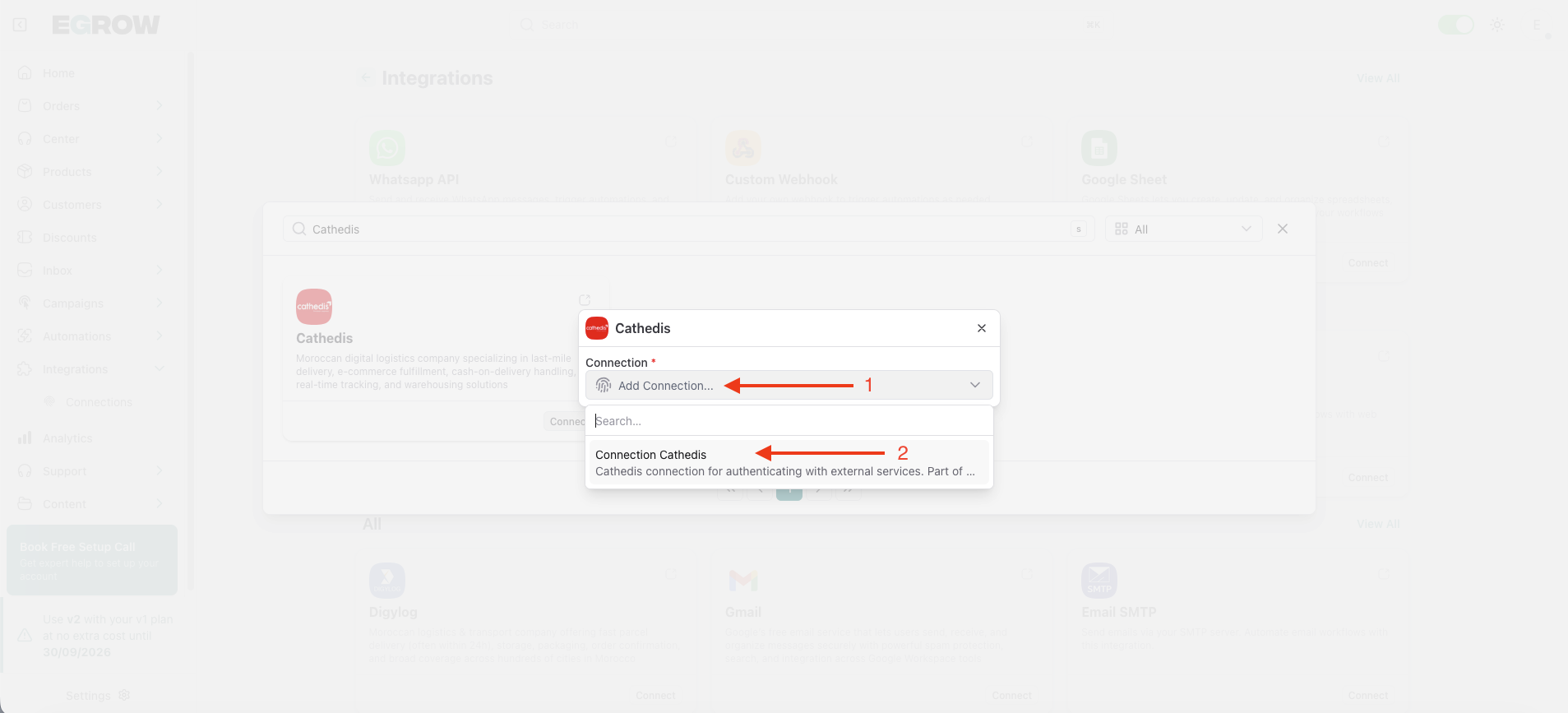The width and height of the screenshot is (1568, 713).
Task: Click Book Free Setup Call banner
Action: [x=92, y=560]
